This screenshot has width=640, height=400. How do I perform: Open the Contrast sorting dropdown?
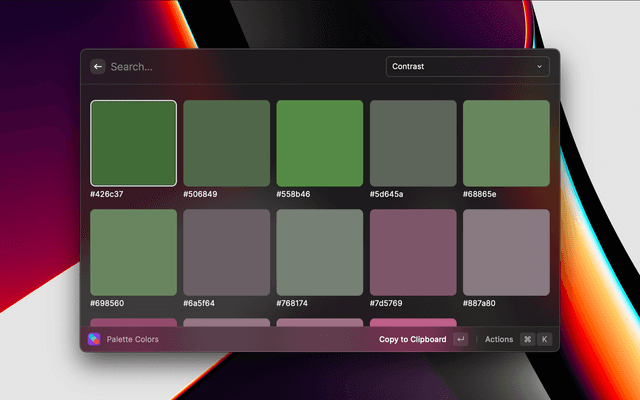(467, 67)
